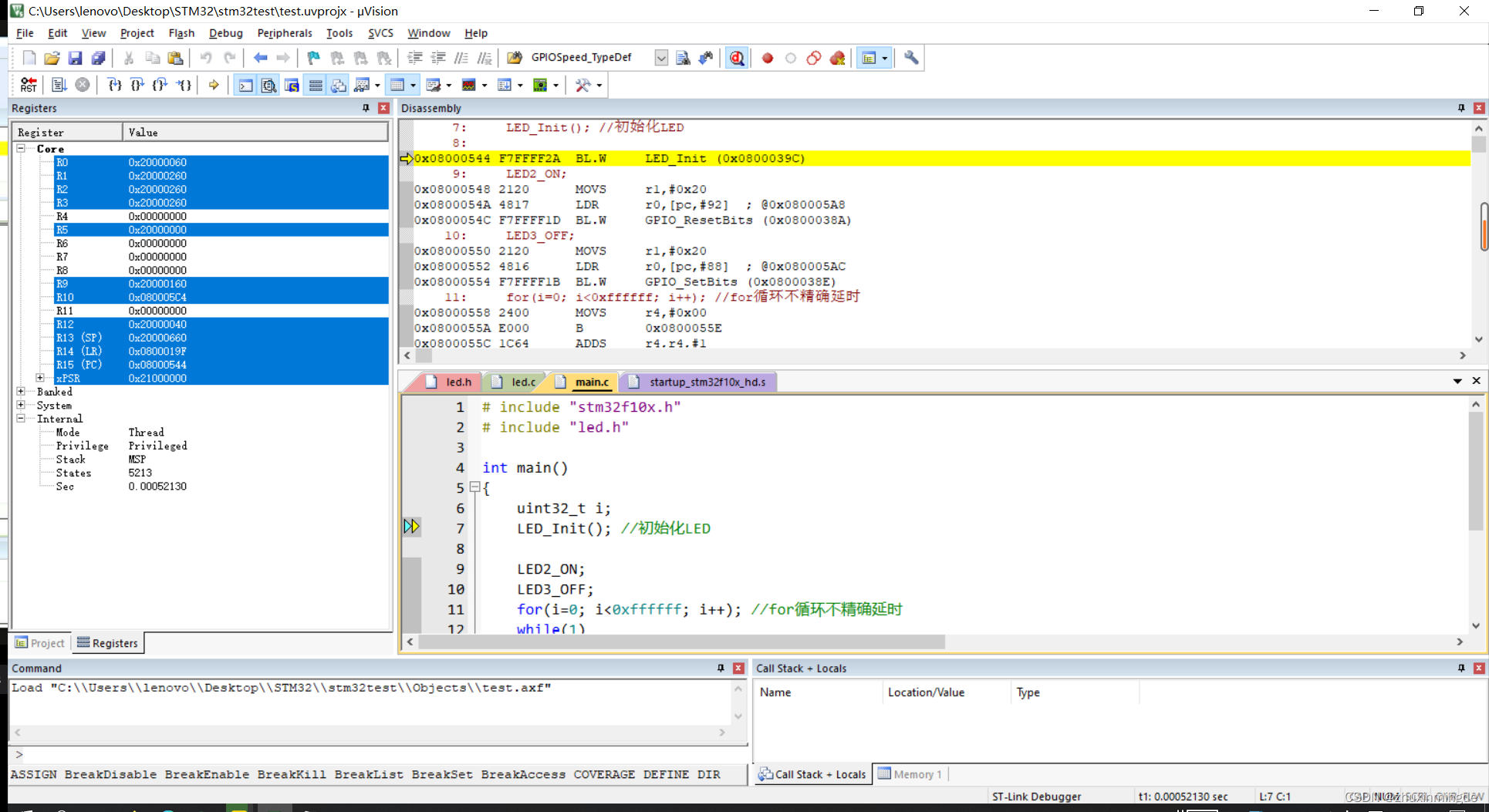
Task: Click the Paste toolbar icon
Action: click(175, 58)
